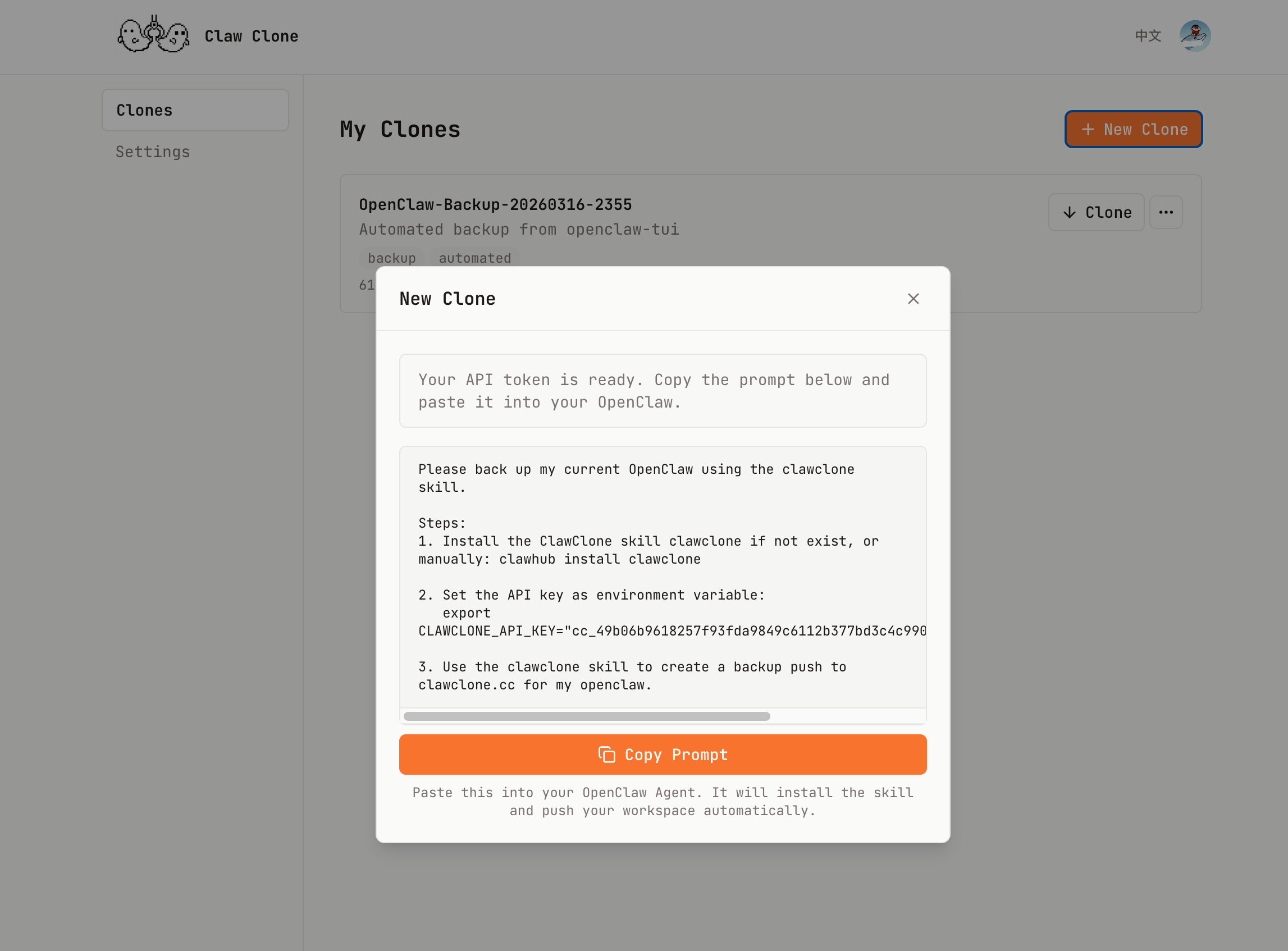Click the Claw Clone brand name text
Image resolution: width=1288 pixels, height=951 pixels.
(x=251, y=36)
